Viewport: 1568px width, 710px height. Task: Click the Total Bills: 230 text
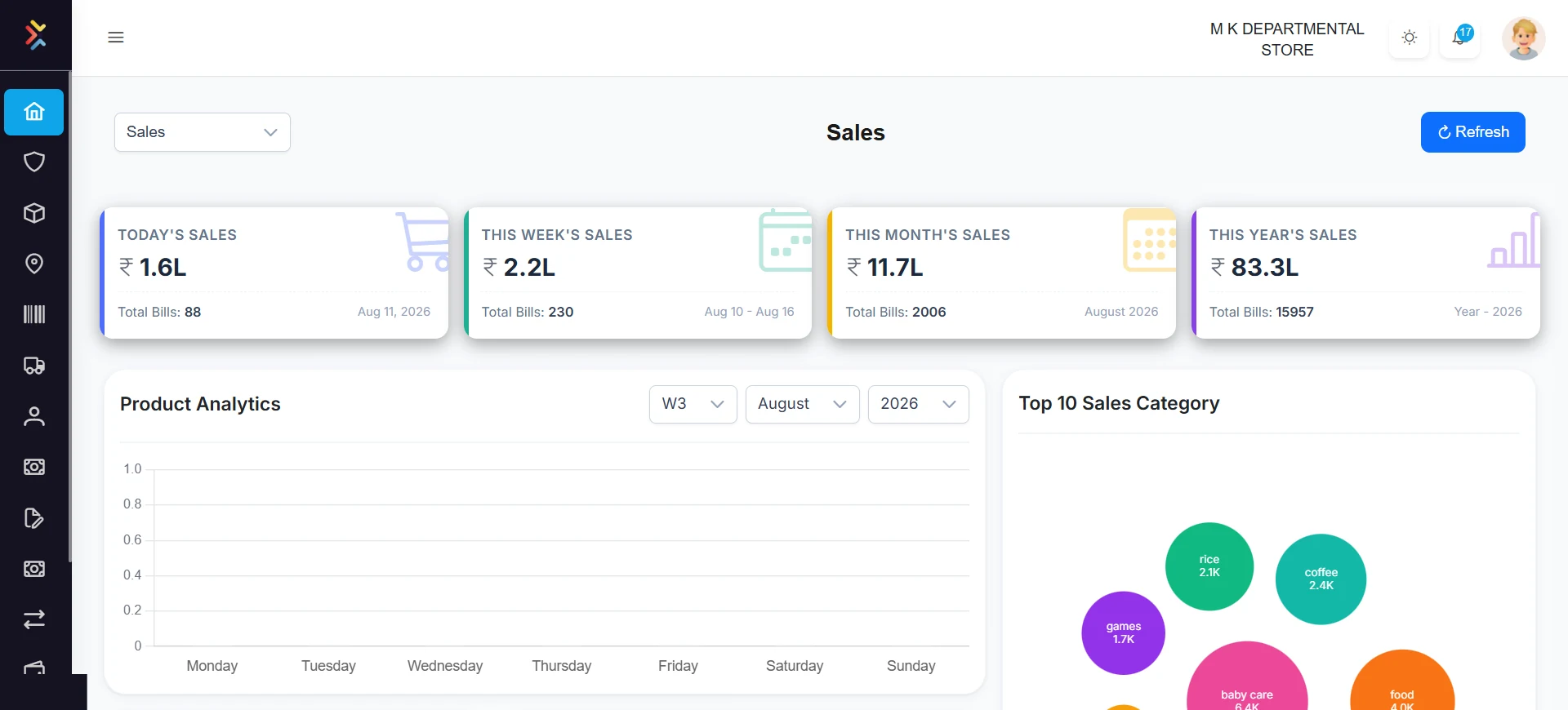click(528, 312)
